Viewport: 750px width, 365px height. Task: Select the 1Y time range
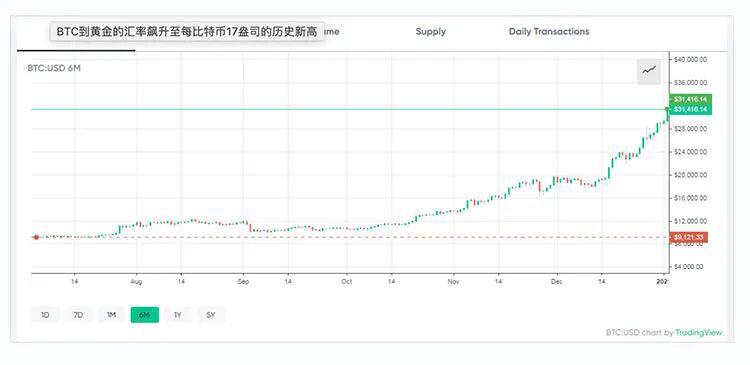click(177, 315)
